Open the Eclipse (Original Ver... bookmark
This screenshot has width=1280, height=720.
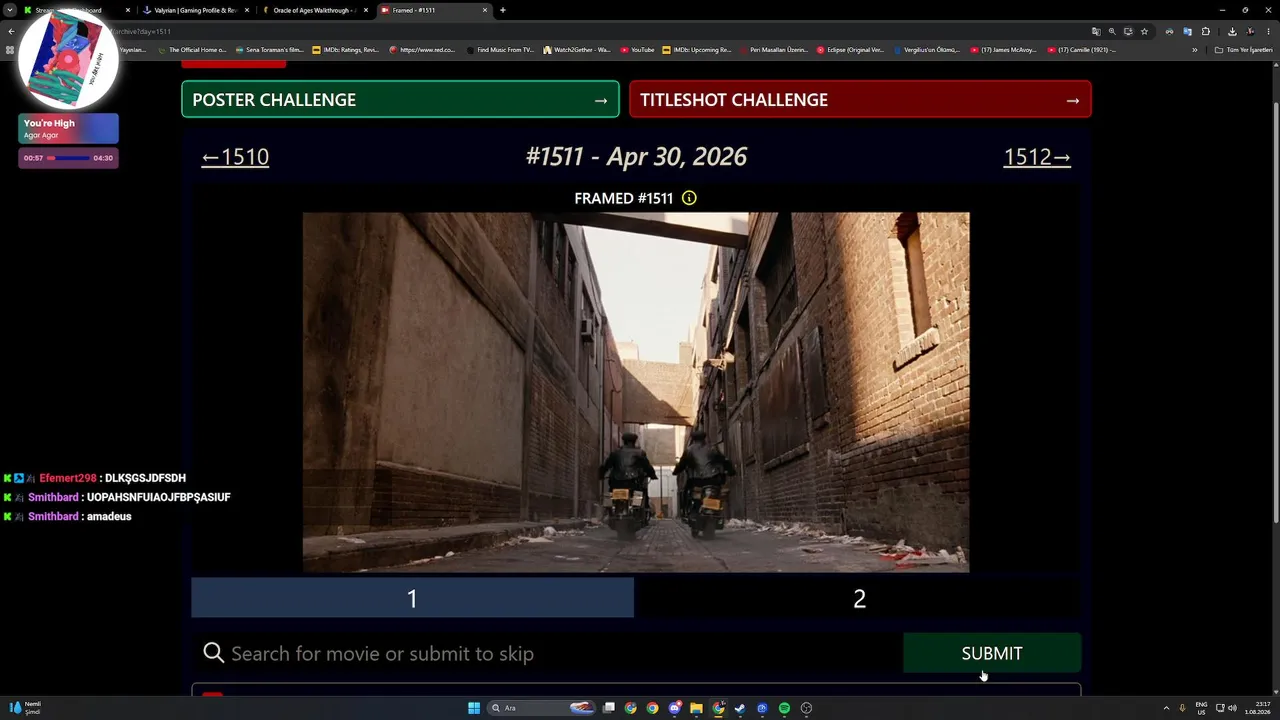click(850, 50)
